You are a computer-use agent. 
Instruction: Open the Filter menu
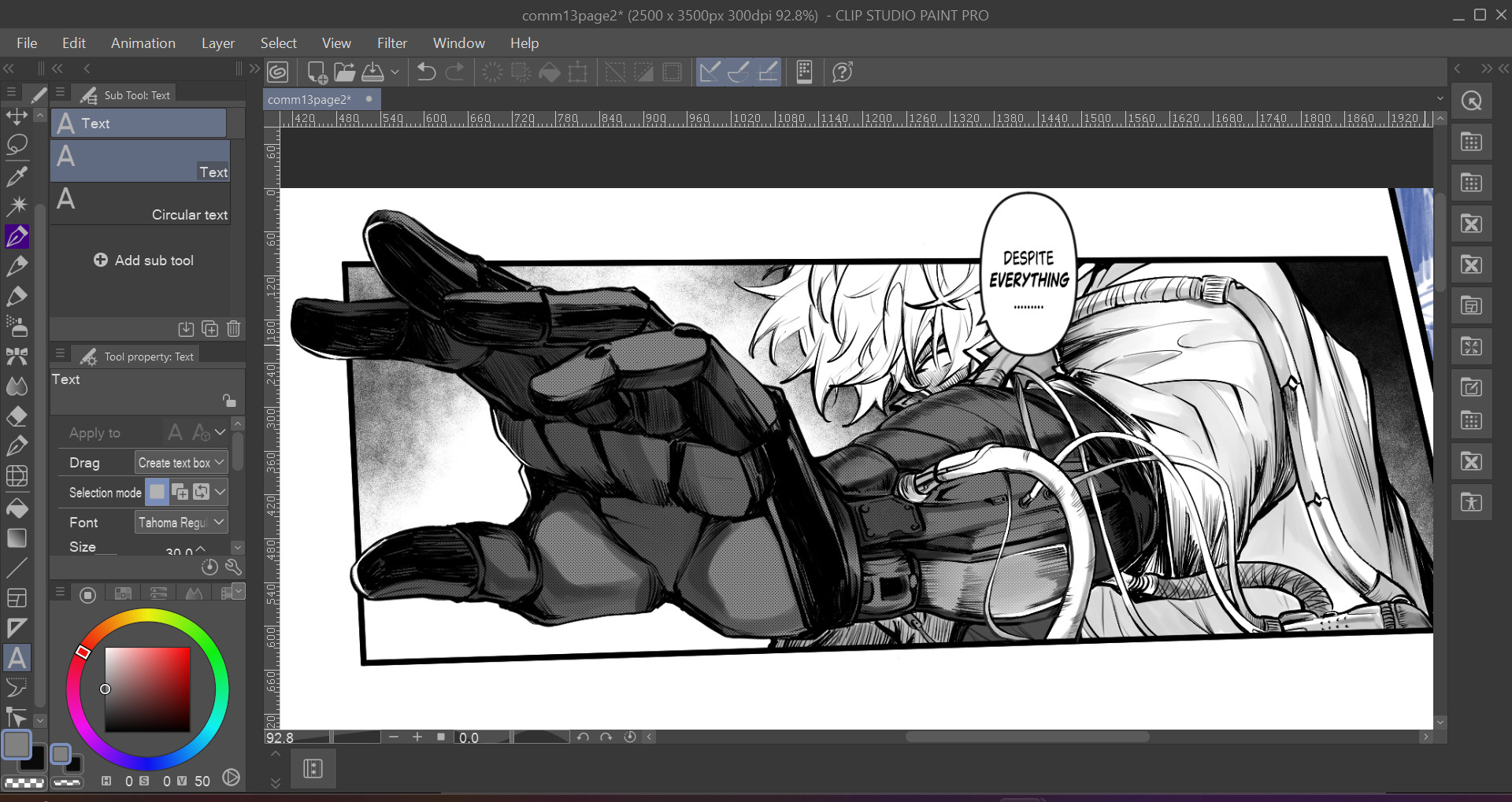tap(392, 43)
